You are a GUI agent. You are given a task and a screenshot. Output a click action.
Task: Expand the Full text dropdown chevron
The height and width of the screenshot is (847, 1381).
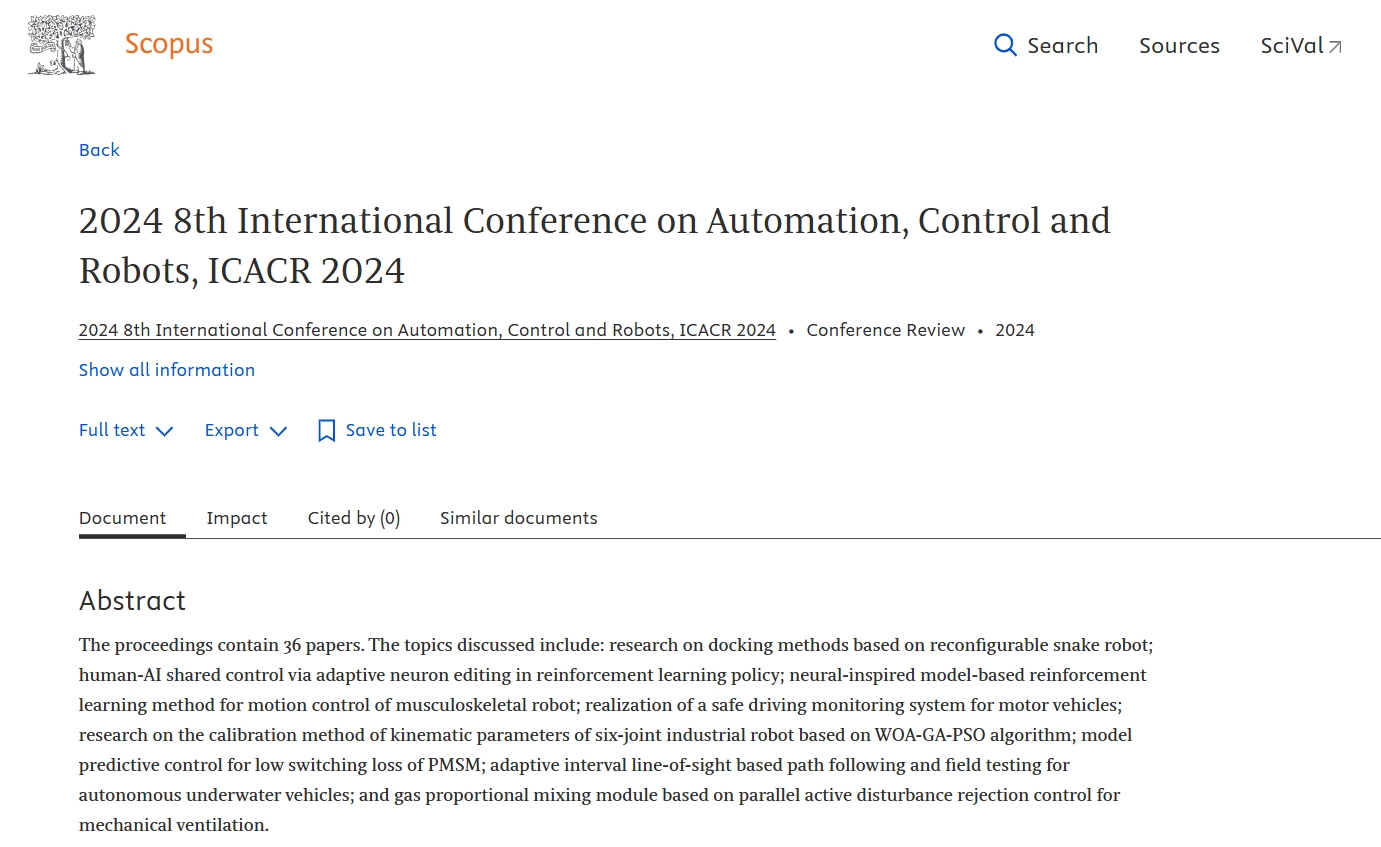coord(165,431)
